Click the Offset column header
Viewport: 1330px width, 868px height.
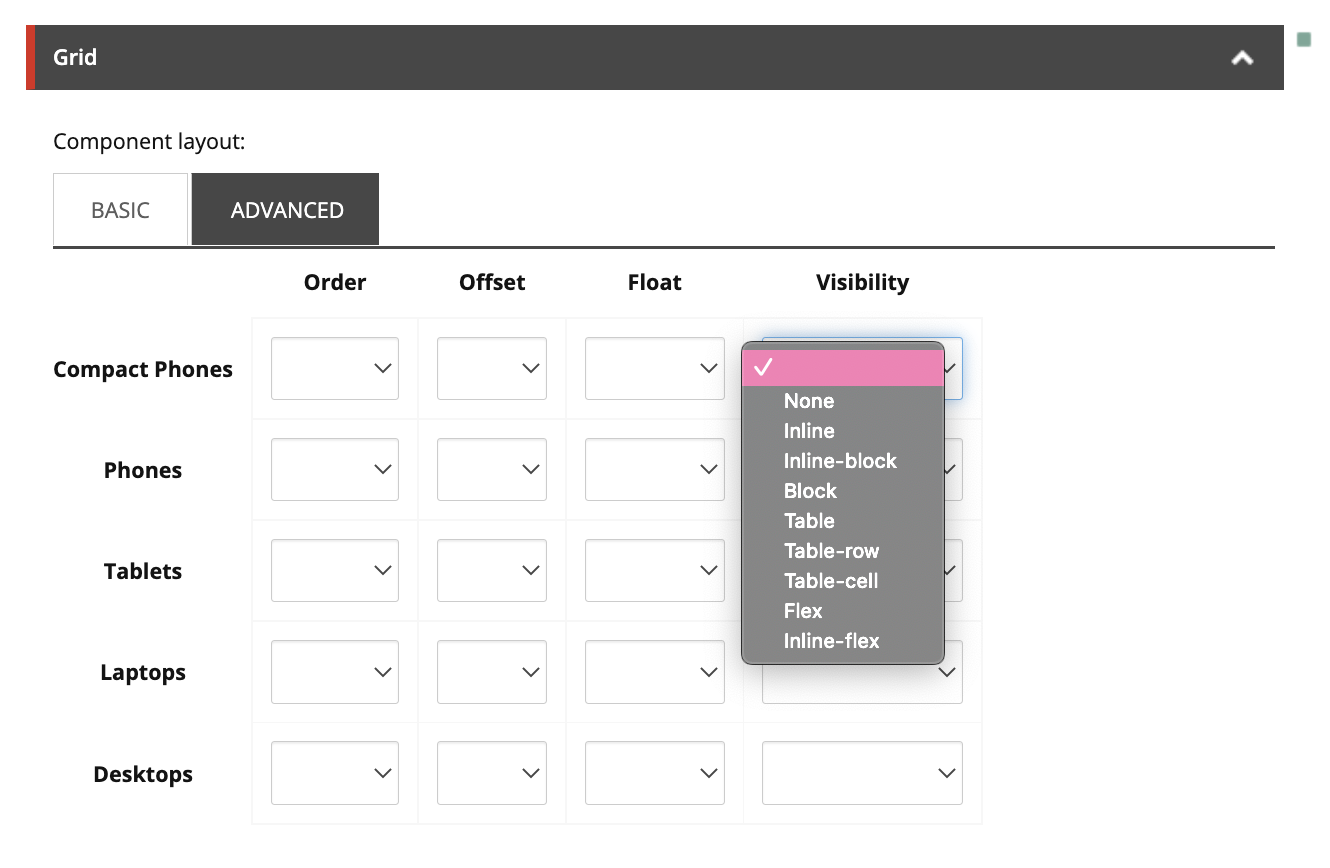492,282
